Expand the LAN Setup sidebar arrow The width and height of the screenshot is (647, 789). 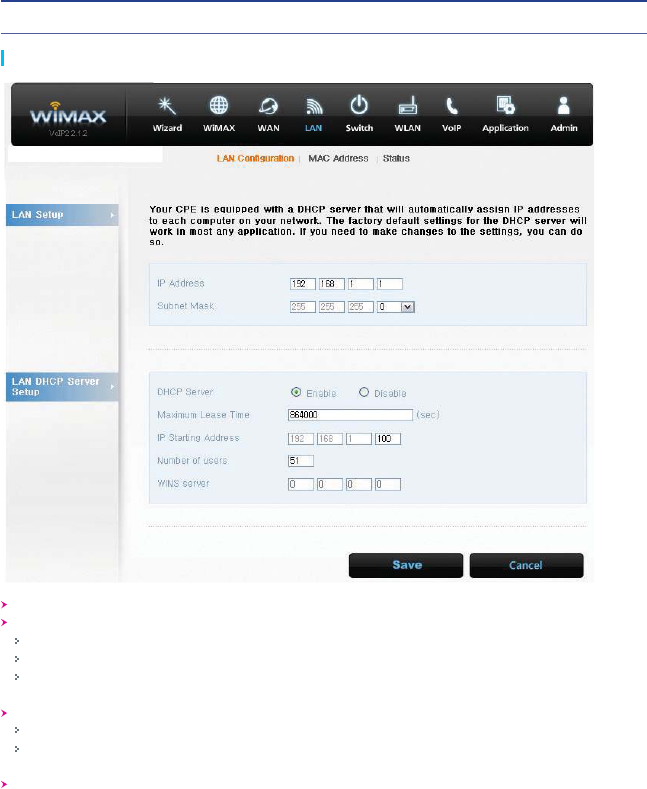tap(112, 215)
